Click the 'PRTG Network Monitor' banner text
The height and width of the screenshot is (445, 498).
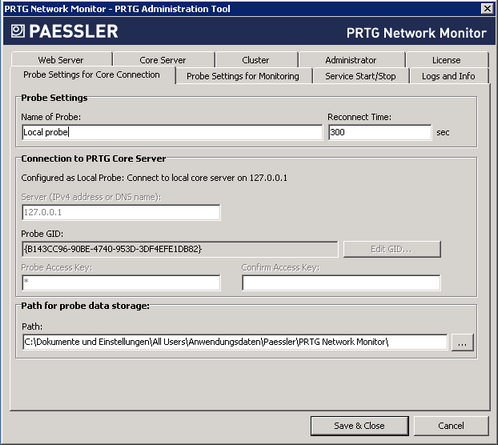416,33
